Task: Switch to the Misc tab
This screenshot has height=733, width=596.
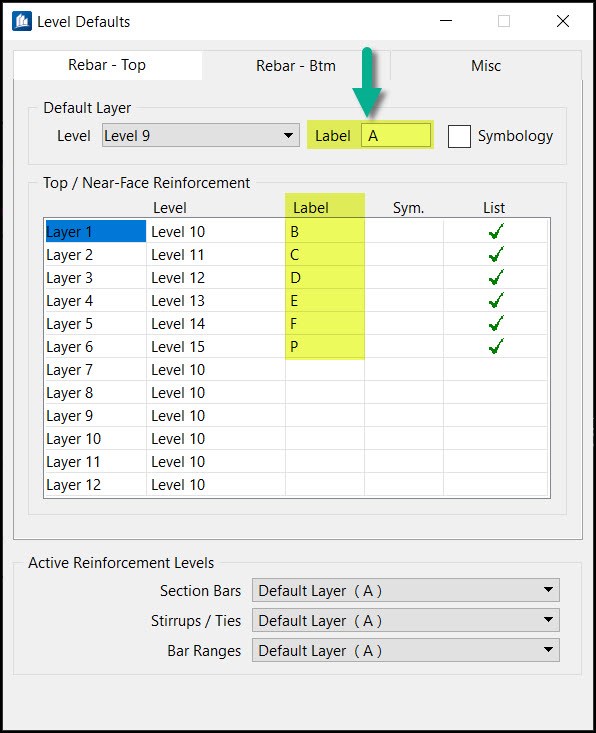Action: click(486, 65)
